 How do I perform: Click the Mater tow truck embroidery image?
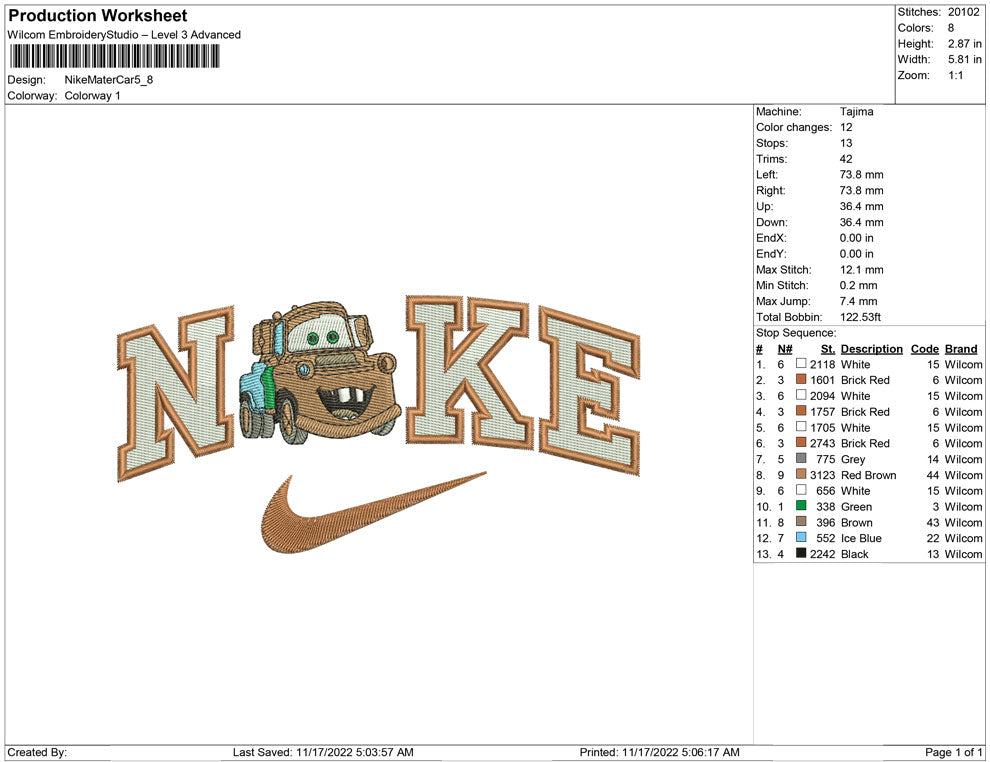pos(320,372)
